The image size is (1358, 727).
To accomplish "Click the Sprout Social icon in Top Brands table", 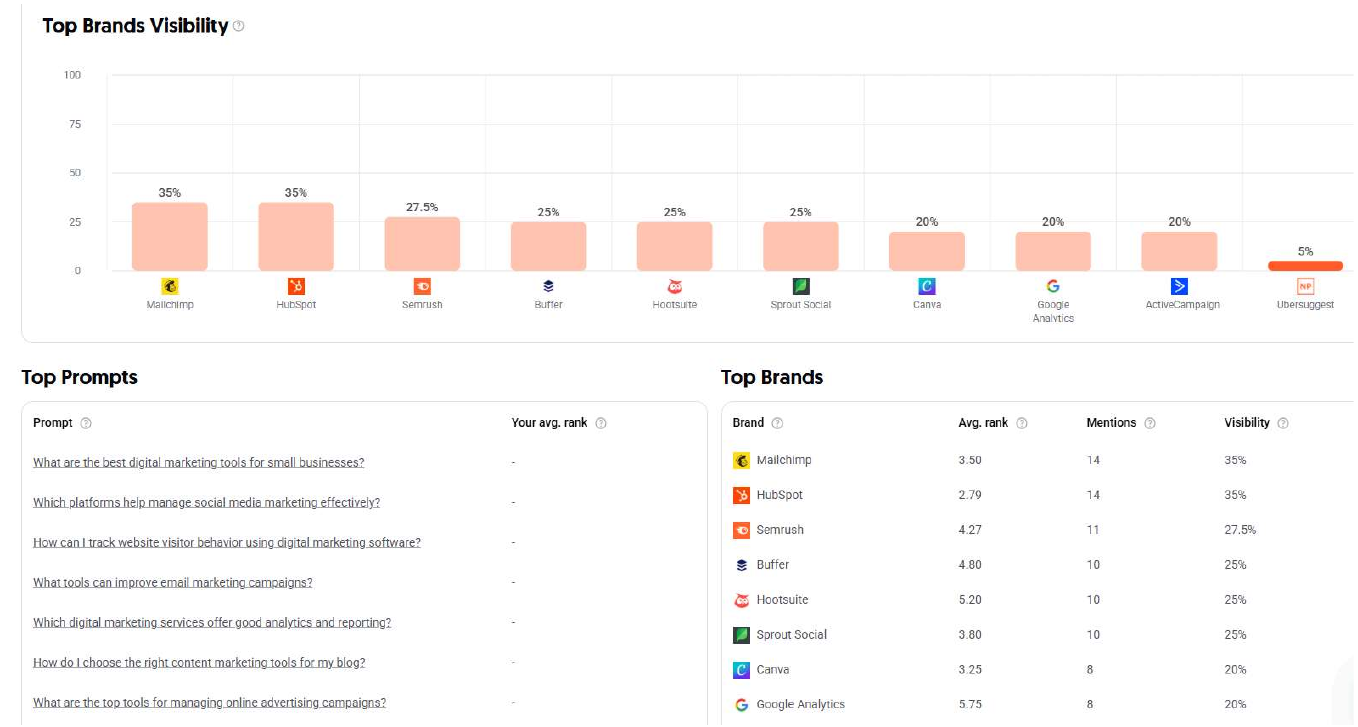I will 742,635.
